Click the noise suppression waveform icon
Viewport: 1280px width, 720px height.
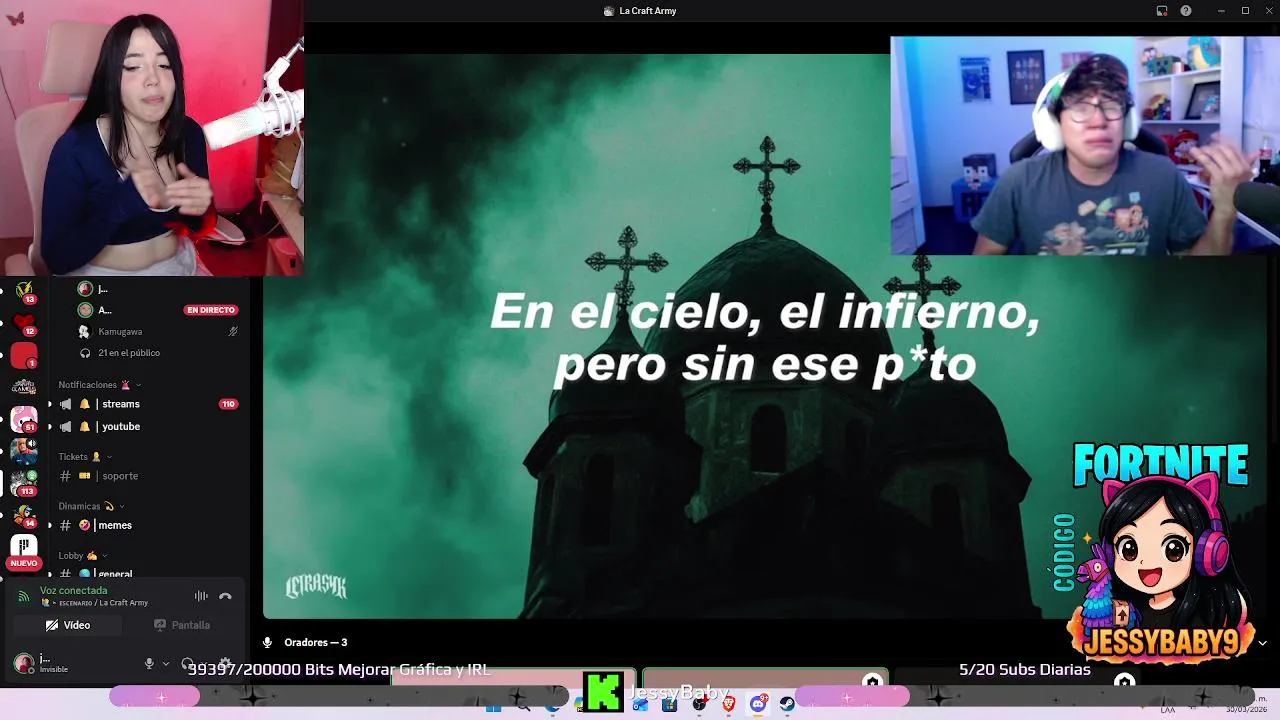pos(201,596)
